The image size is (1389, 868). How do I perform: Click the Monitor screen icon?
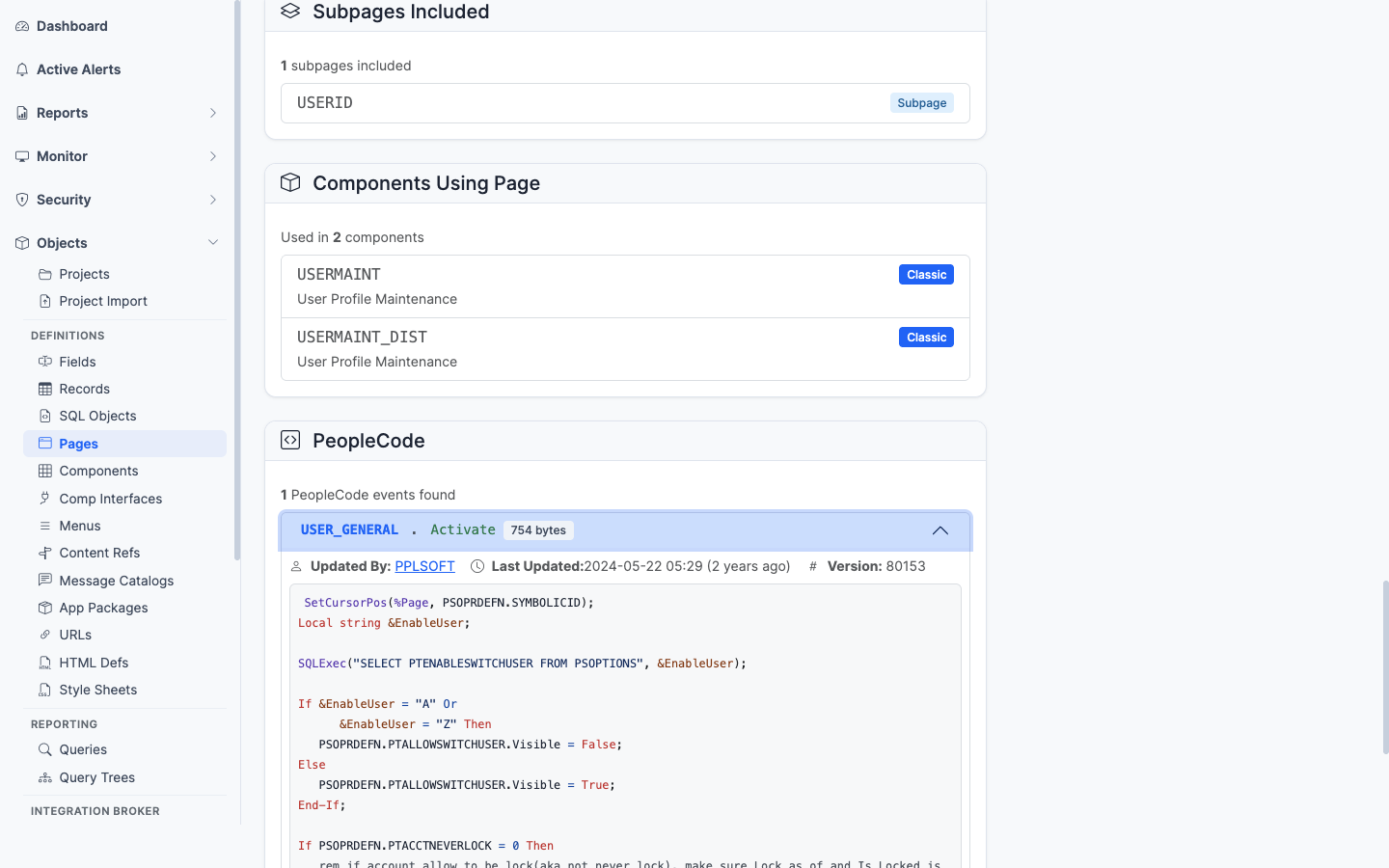(22, 156)
